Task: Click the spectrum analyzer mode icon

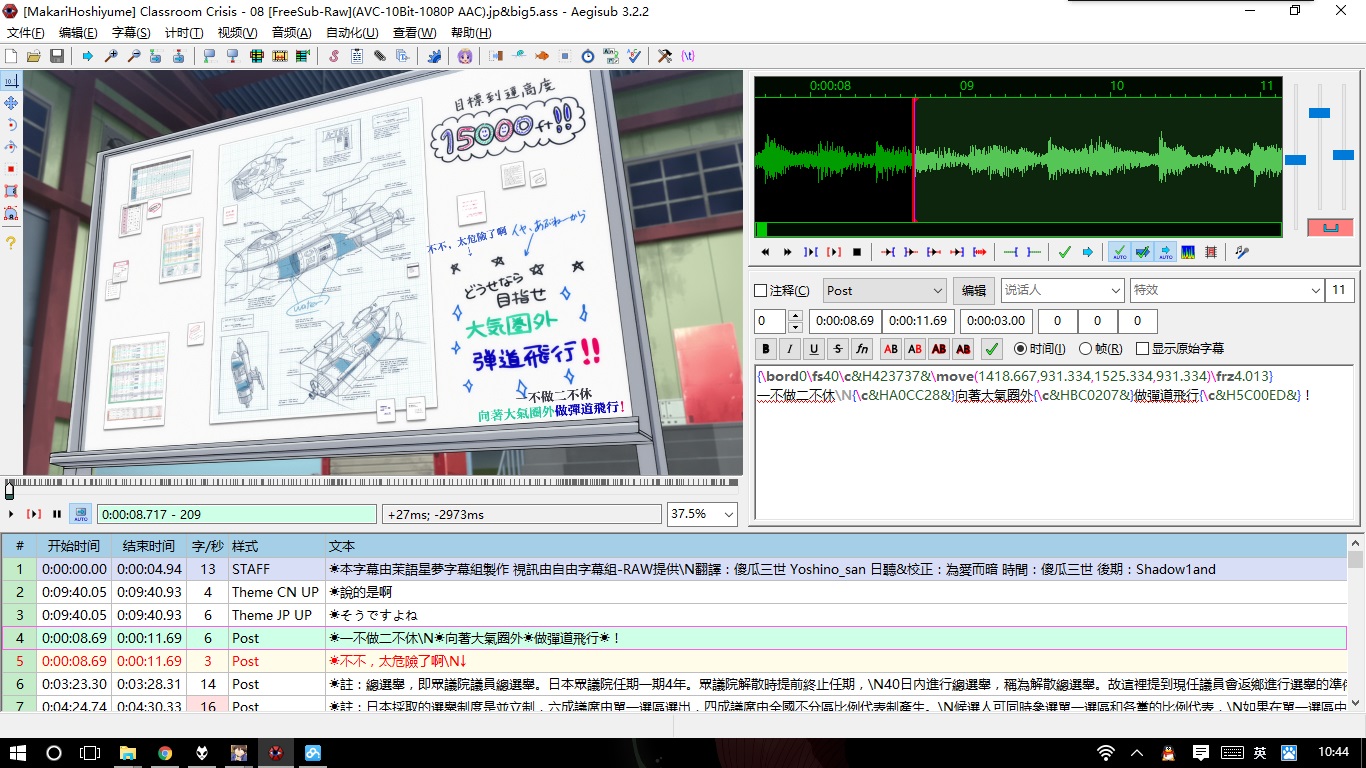Action: pos(1188,252)
